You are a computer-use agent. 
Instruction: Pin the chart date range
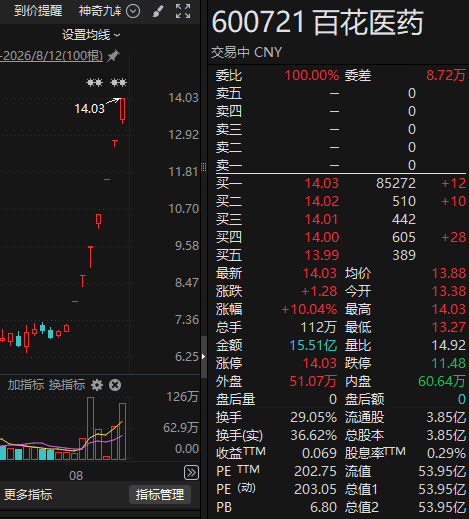(113, 56)
